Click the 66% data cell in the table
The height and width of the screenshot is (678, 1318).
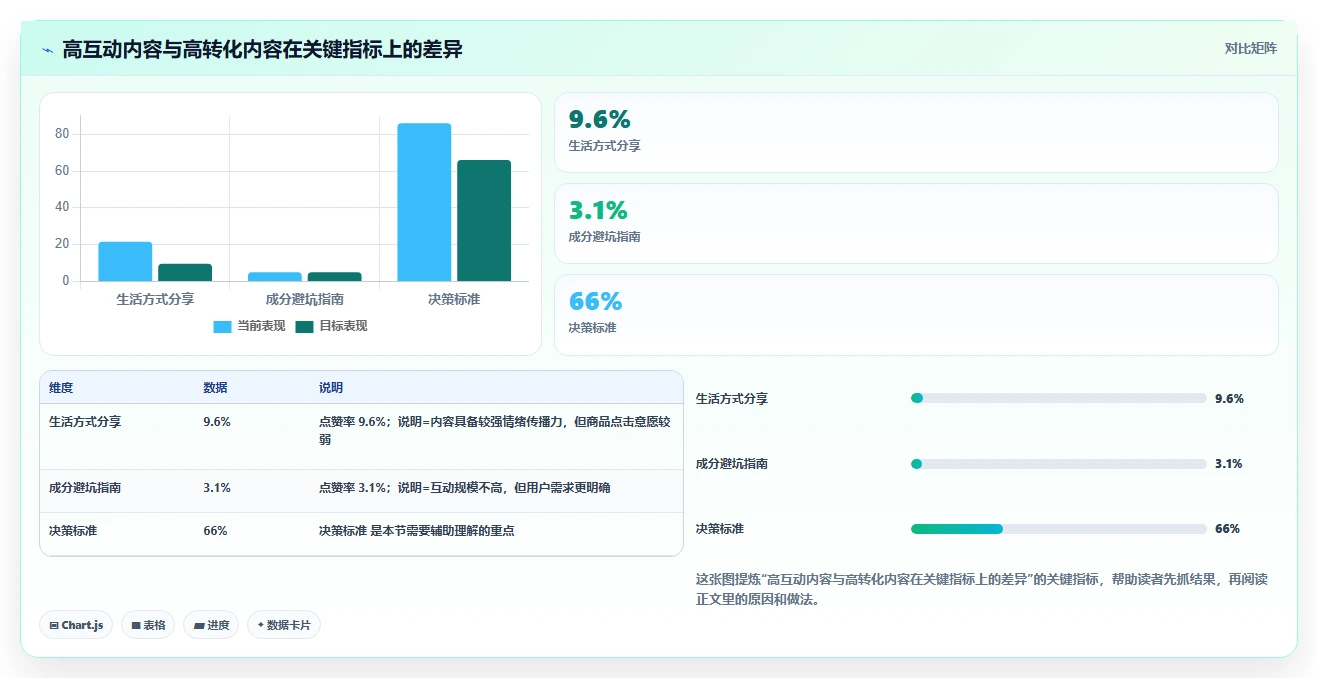[x=215, y=531]
